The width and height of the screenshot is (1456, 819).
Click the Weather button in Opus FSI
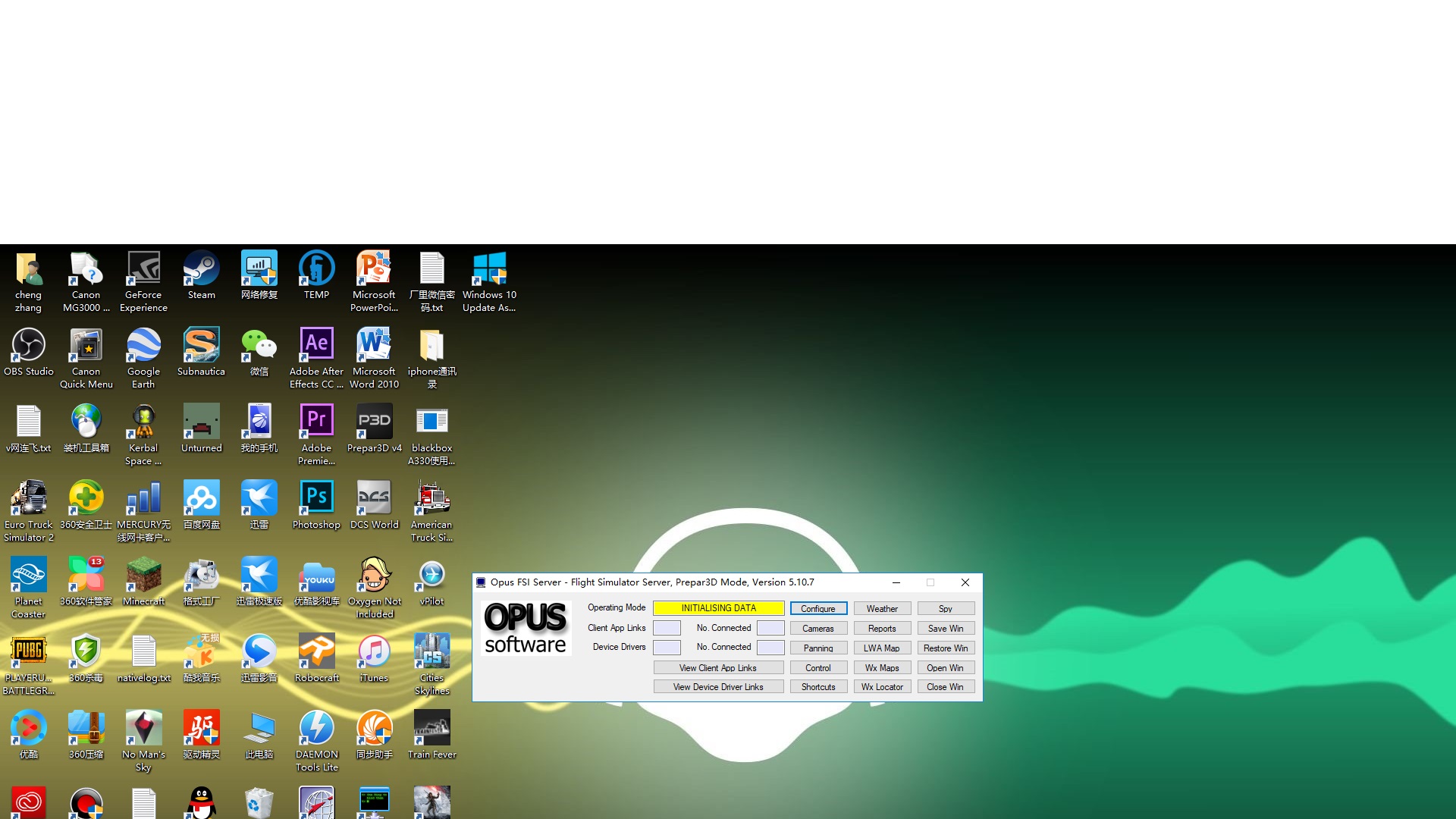click(882, 608)
